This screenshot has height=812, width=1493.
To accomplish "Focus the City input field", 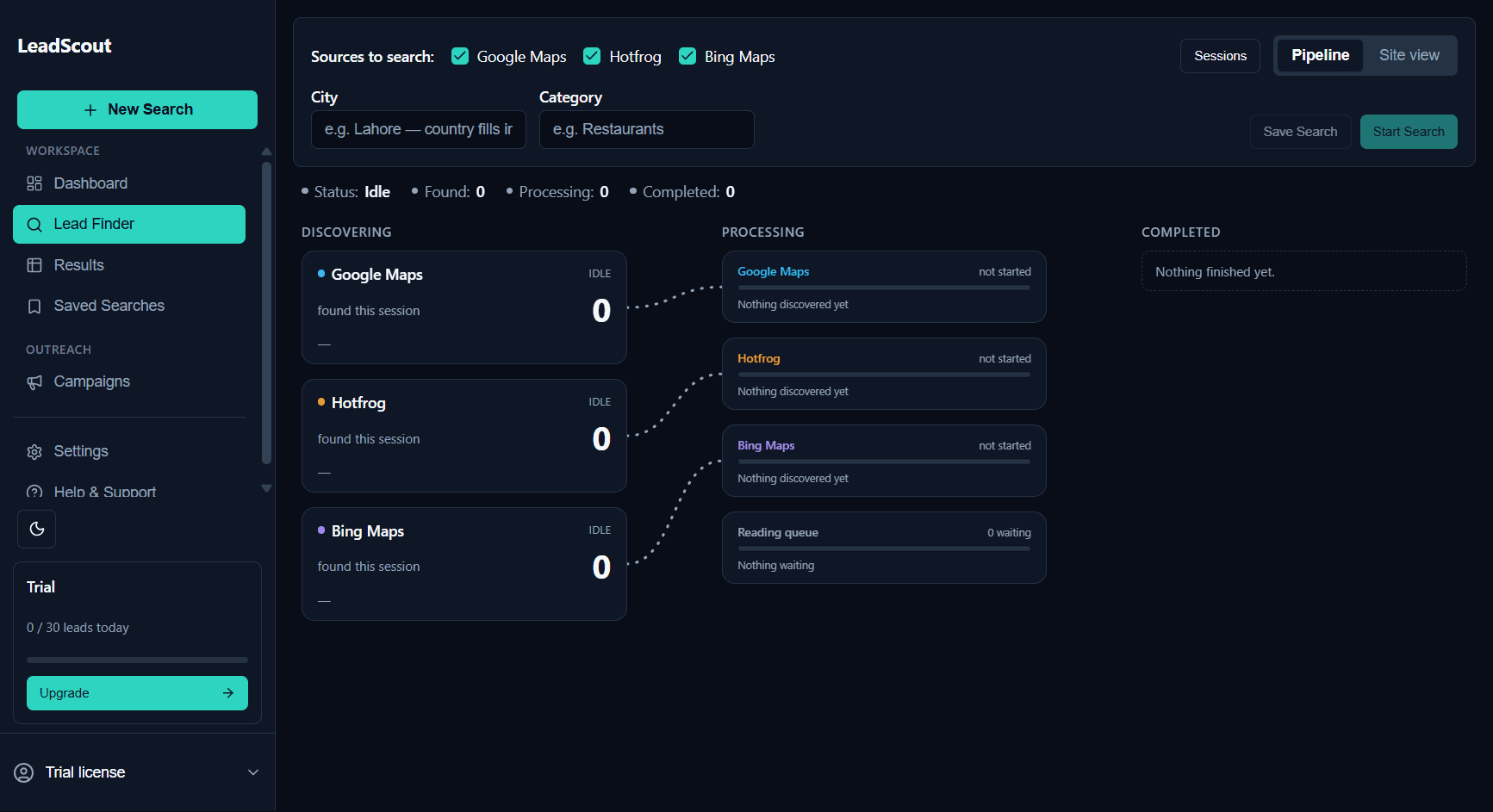I will coord(419,129).
